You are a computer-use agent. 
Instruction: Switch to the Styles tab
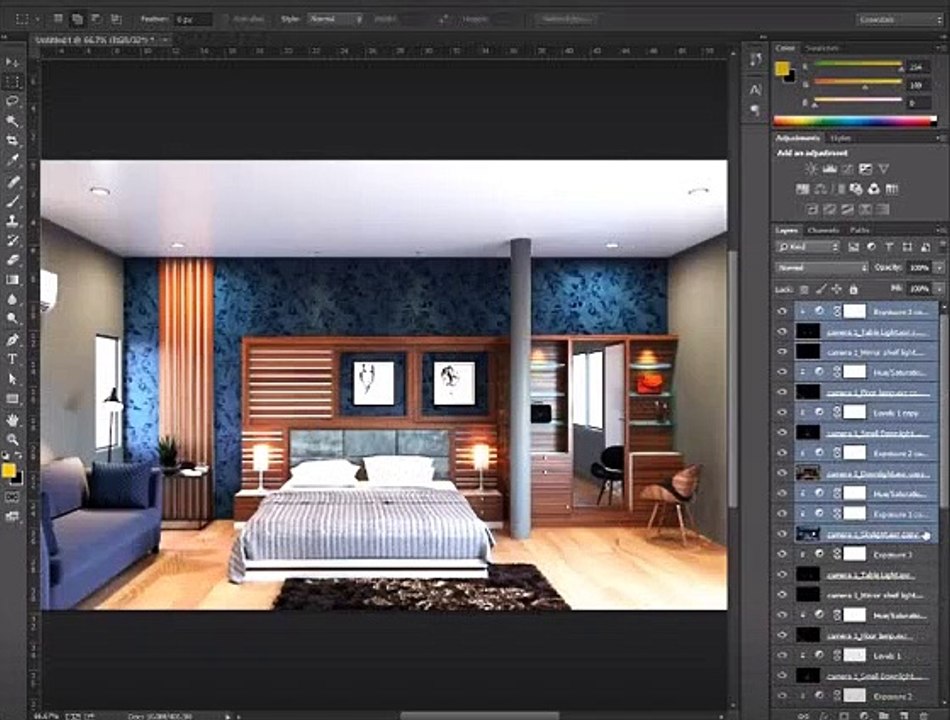pos(840,138)
